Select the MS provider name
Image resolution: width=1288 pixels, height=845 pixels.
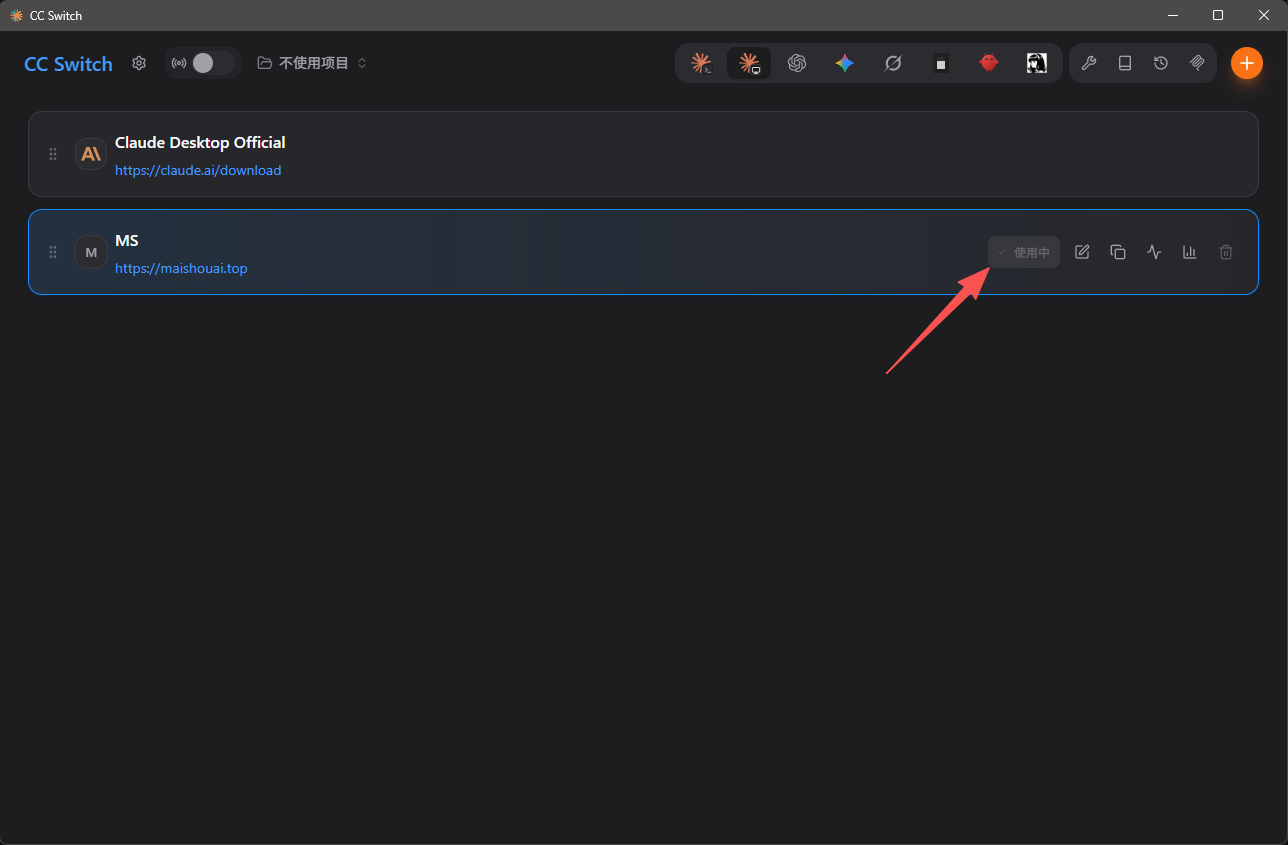[x=127, y=240]
